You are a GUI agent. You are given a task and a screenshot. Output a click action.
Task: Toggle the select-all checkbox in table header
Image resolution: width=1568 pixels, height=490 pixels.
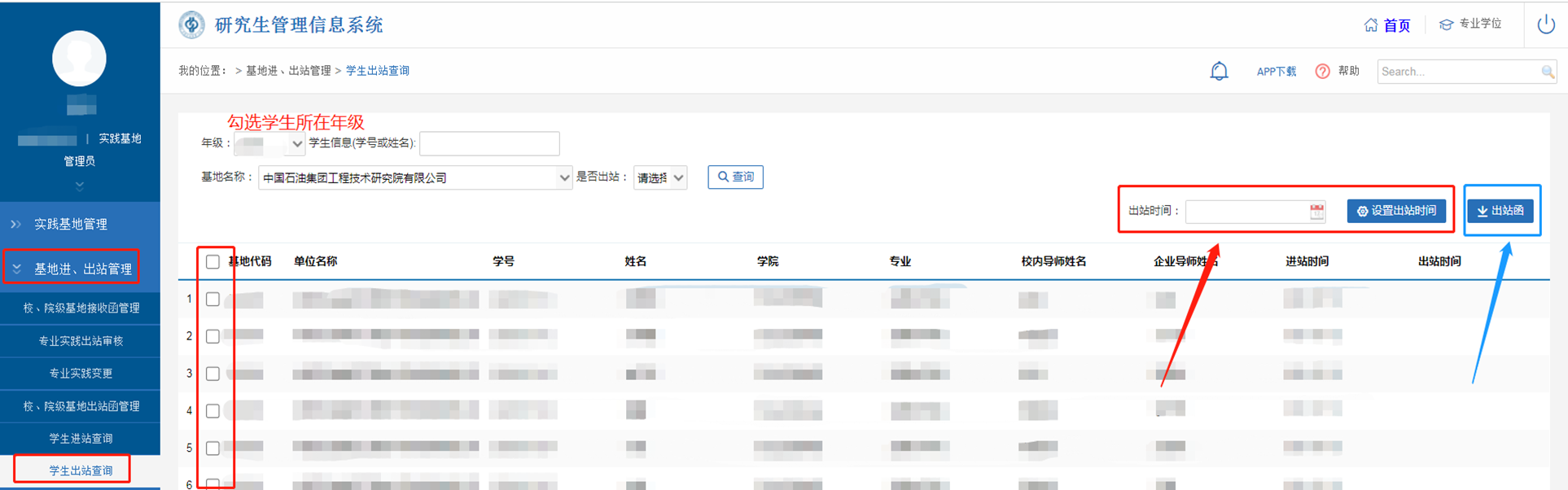212,262
